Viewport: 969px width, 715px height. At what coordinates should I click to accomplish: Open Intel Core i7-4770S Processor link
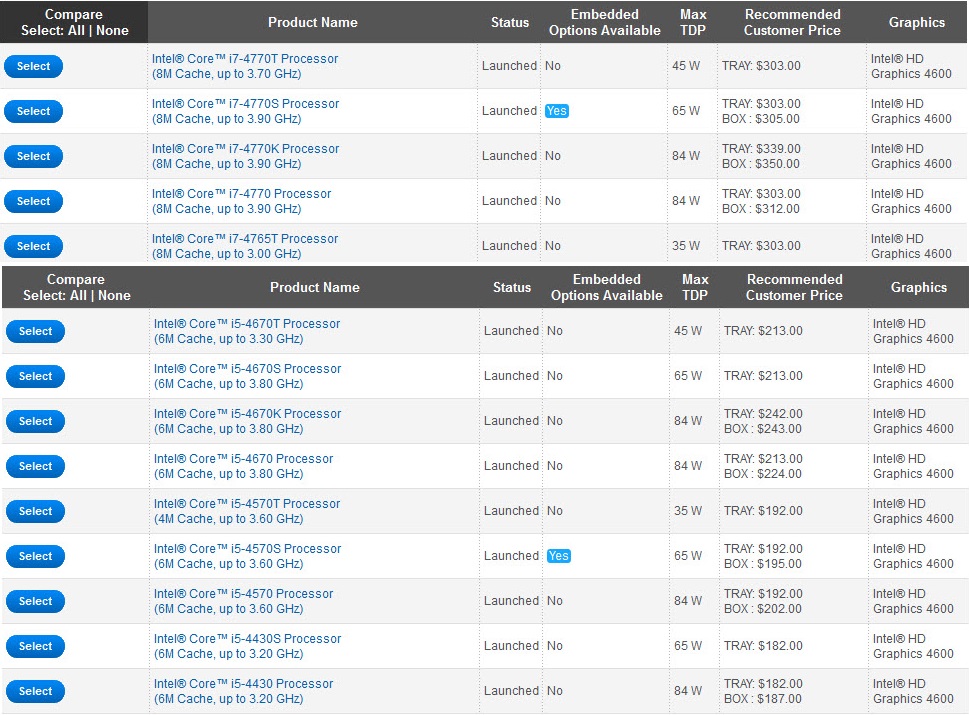tap(245, 111)
